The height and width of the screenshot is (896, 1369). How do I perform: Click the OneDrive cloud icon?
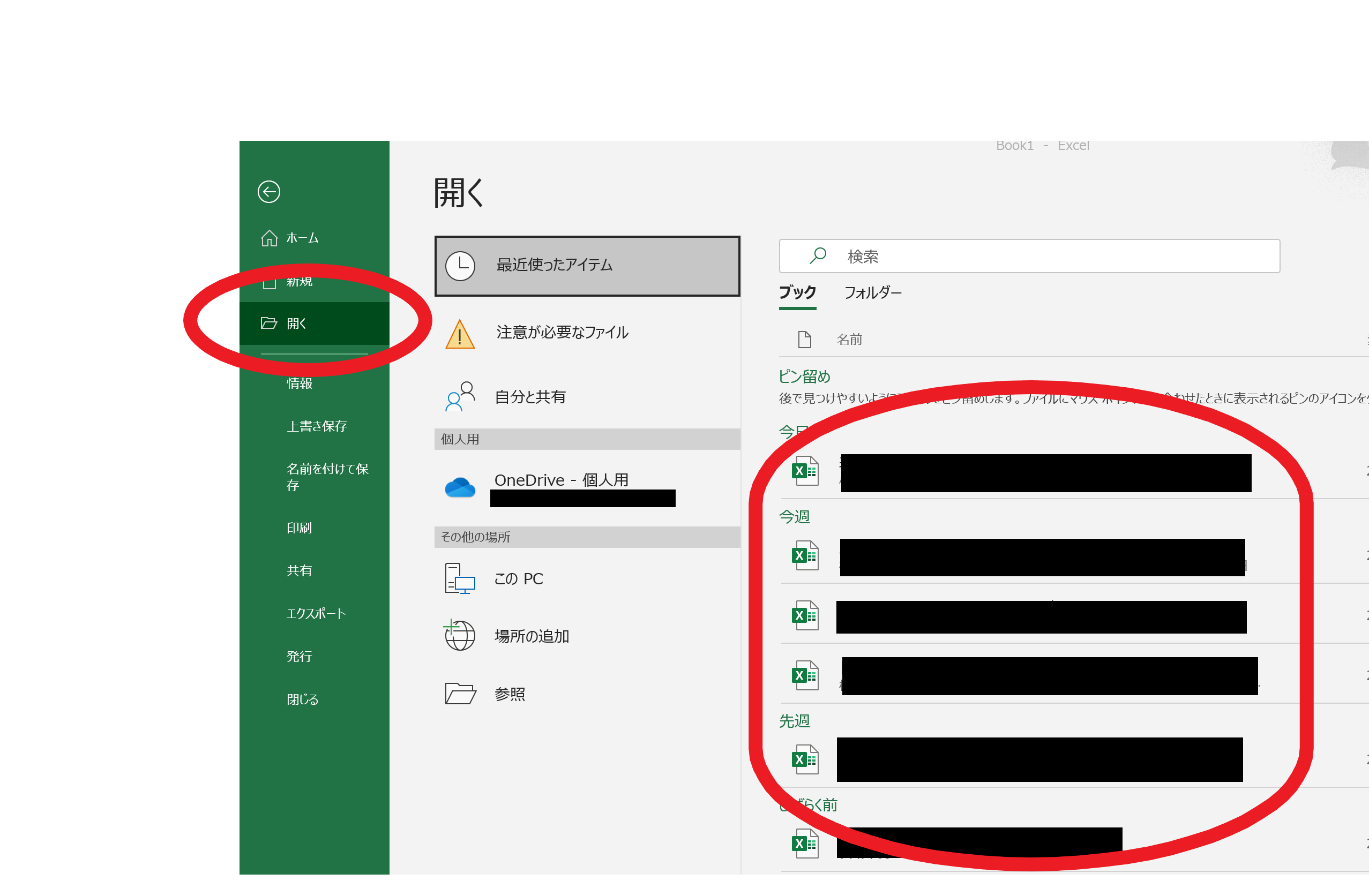tap(460, 488)
